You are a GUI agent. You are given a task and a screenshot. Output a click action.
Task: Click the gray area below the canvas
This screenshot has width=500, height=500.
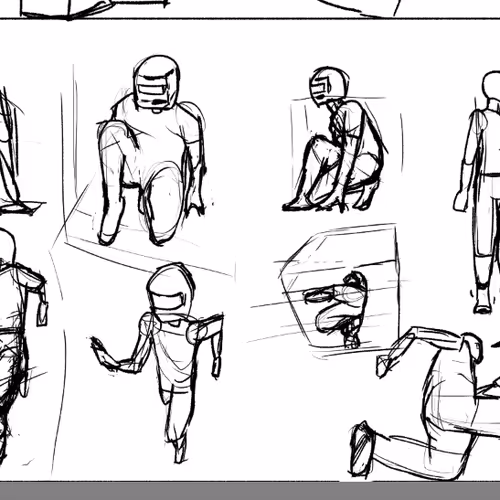tap(250, 491)
